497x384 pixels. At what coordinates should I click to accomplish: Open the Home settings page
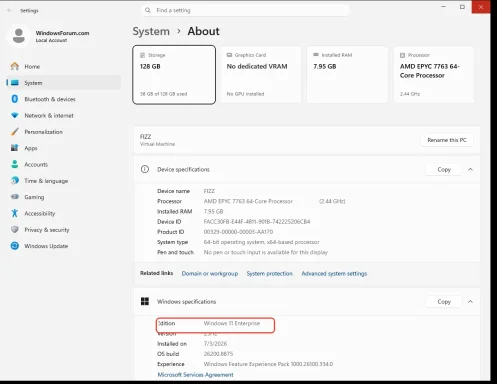click(63, 66)
